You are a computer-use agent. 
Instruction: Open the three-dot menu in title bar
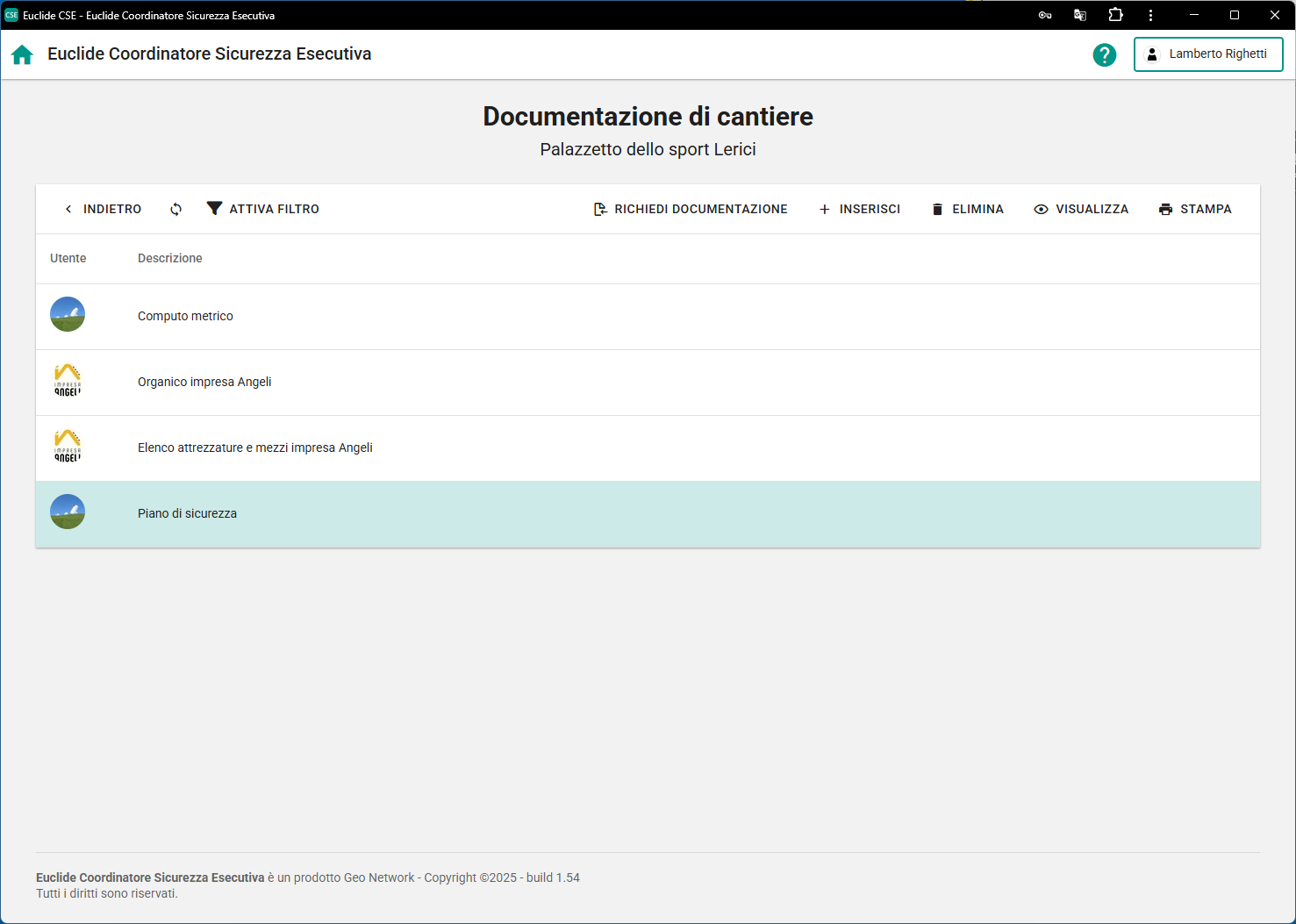click(1150, 15)
